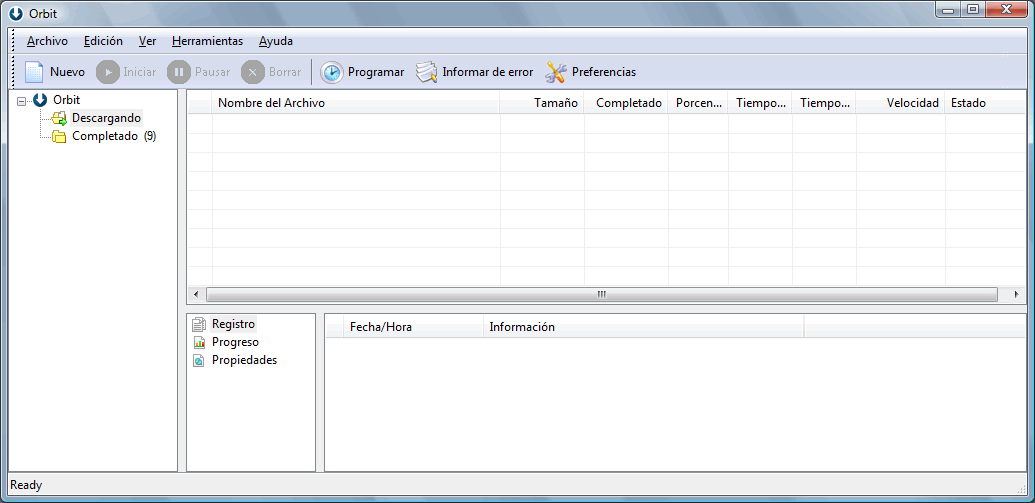Sort by Nombre del Archivo column
Image resolution: width=1035 pixels, height=503 pixels.
click(356, 103)
